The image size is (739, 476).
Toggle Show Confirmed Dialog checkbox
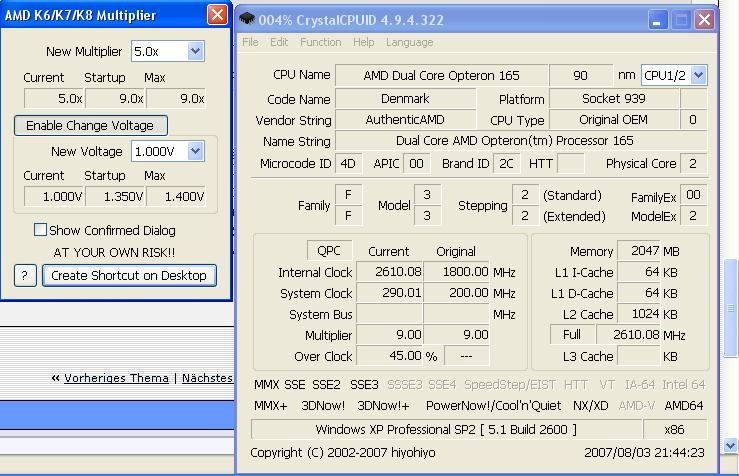pyautogui.click(x=41, y=230)
